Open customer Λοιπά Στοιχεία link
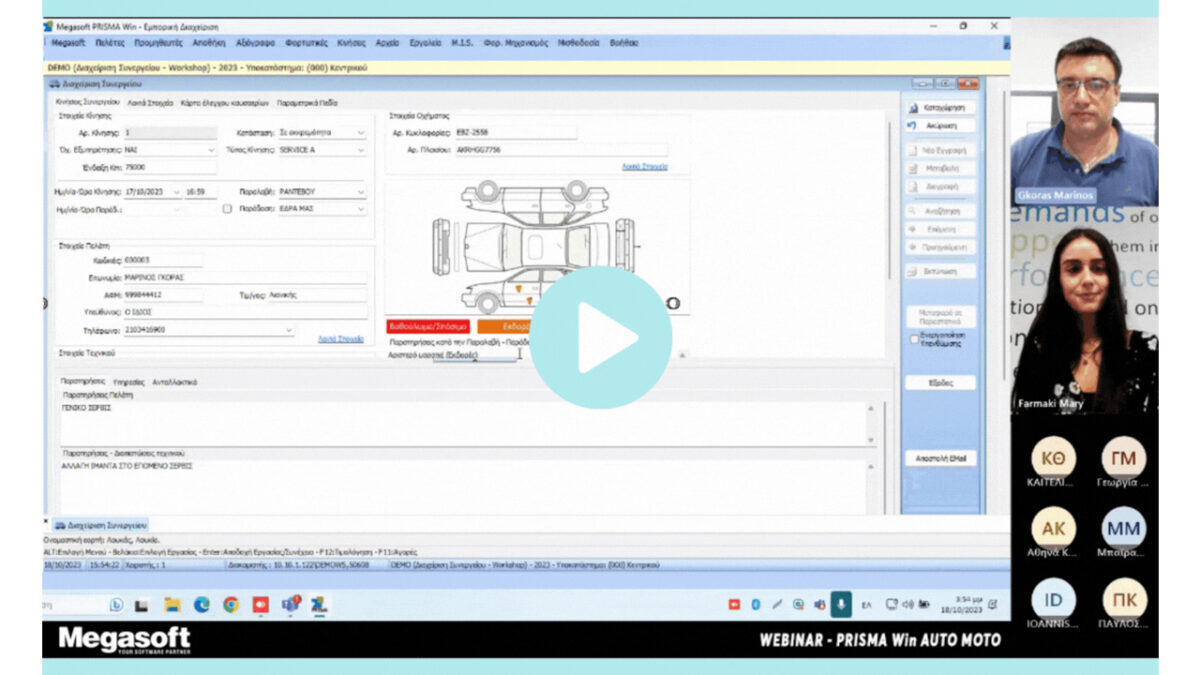Viewport: 1200px width, 675px height. coord(340,340)
